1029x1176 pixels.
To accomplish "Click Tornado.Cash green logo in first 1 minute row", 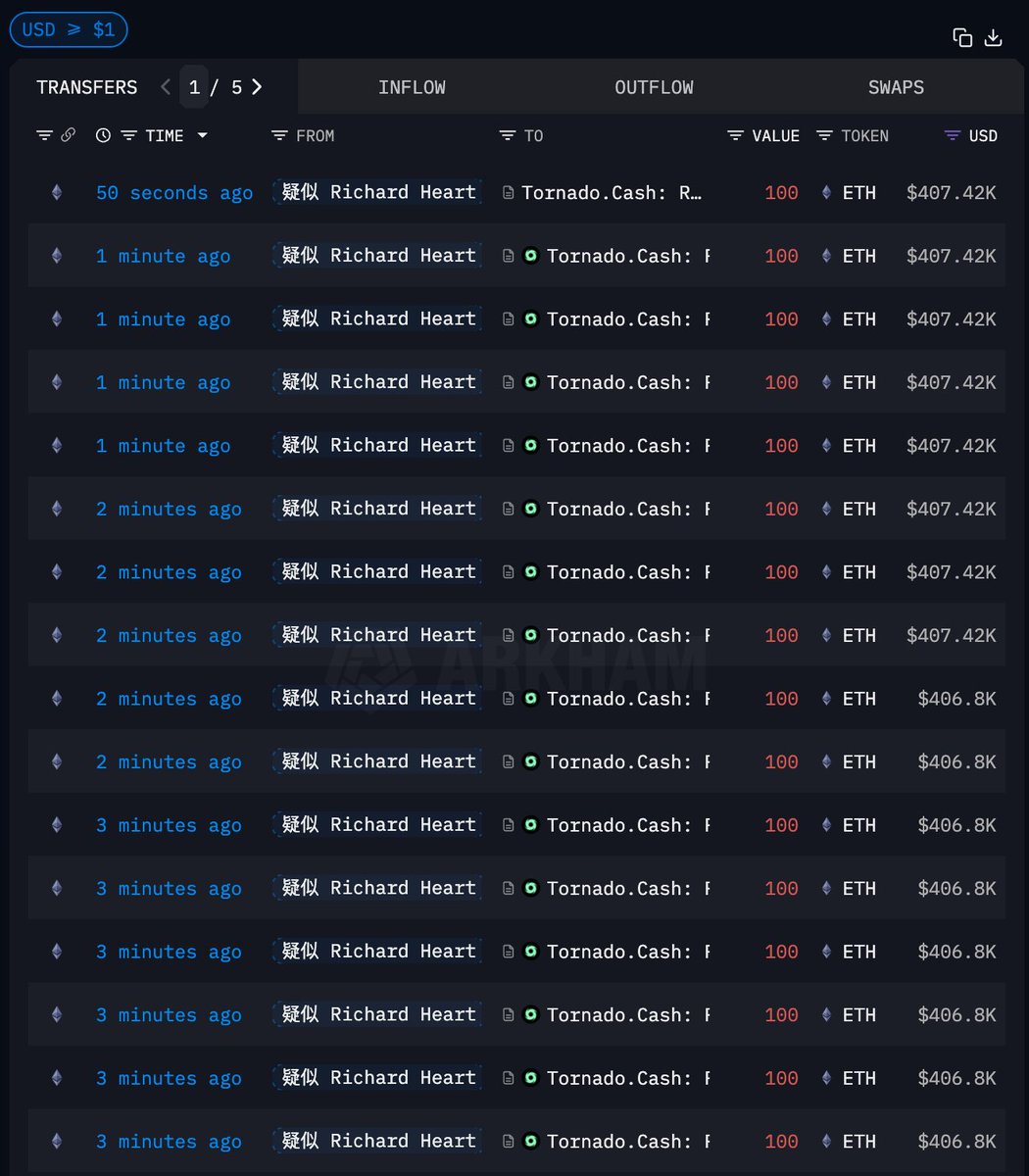I will [x=530, y=256].
